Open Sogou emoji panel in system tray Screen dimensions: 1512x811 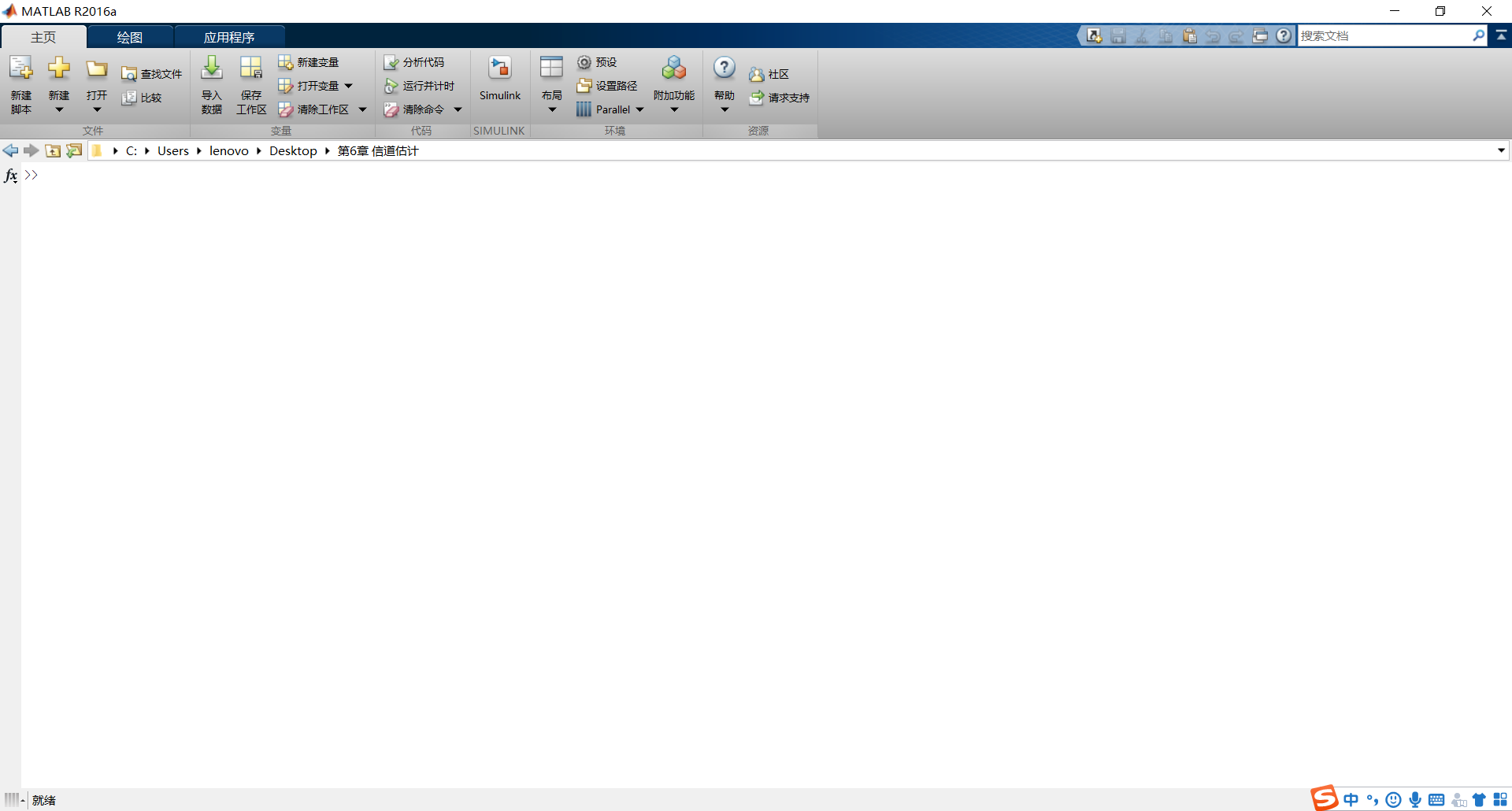click(1393, 799)
